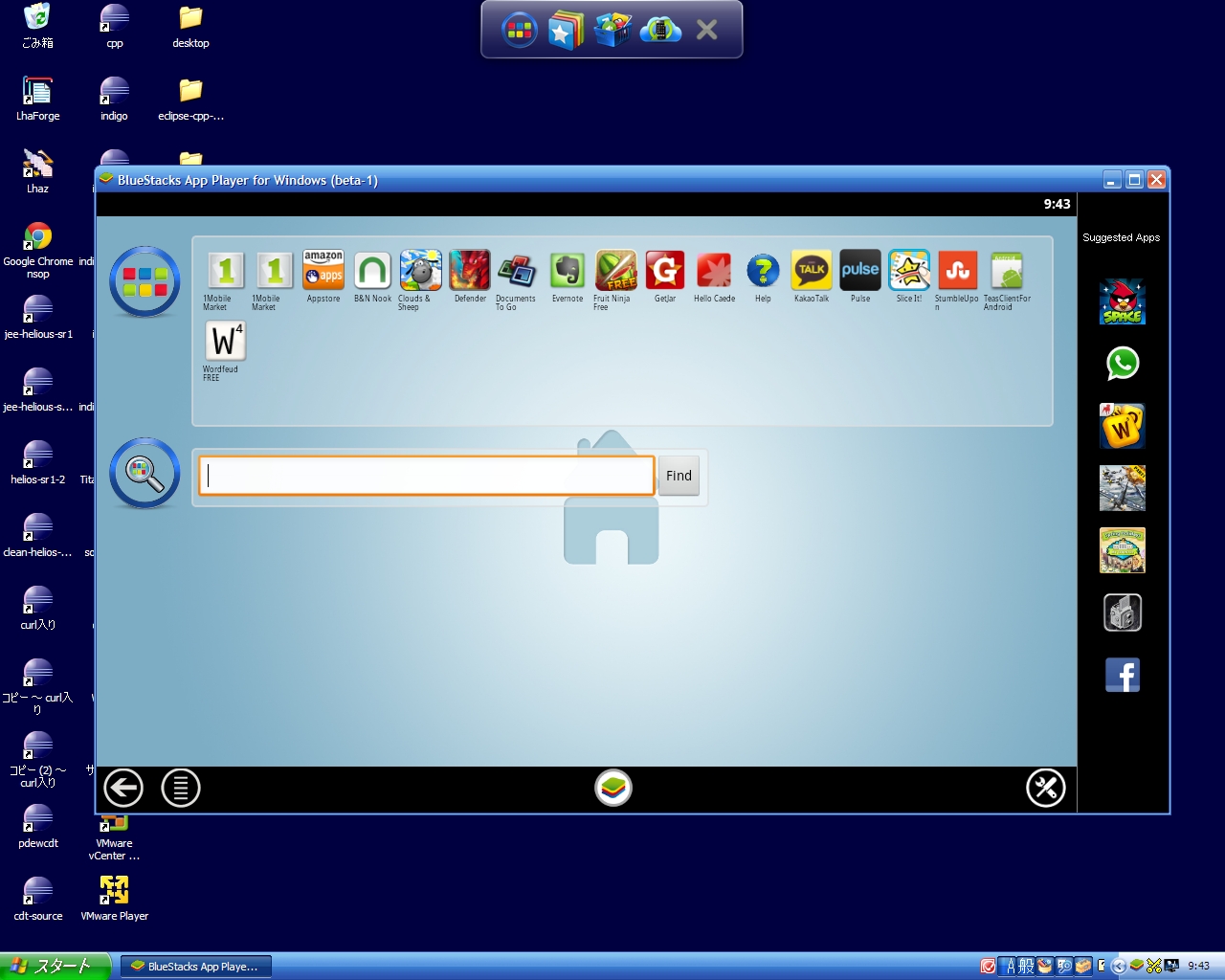Select suggested app WhatsApp
1225x980 pixels.
pyautogui.click(x=1122, y=364)
